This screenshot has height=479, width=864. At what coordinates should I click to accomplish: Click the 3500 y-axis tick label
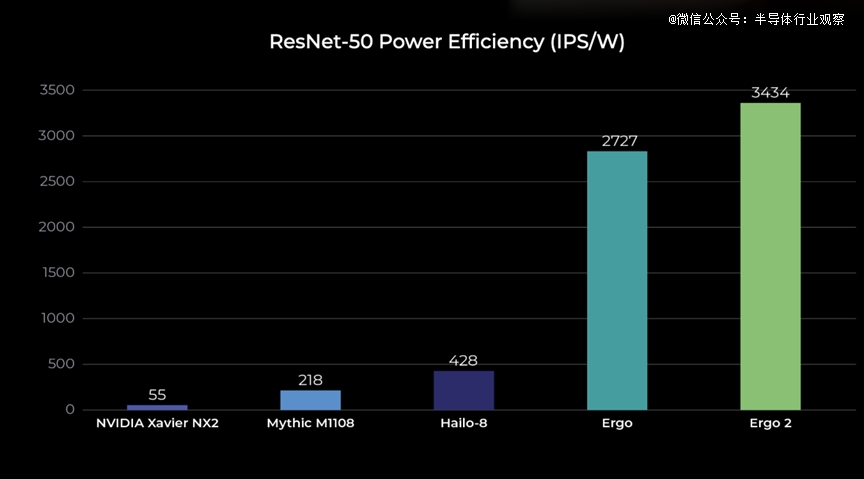(x=57, y=90)
